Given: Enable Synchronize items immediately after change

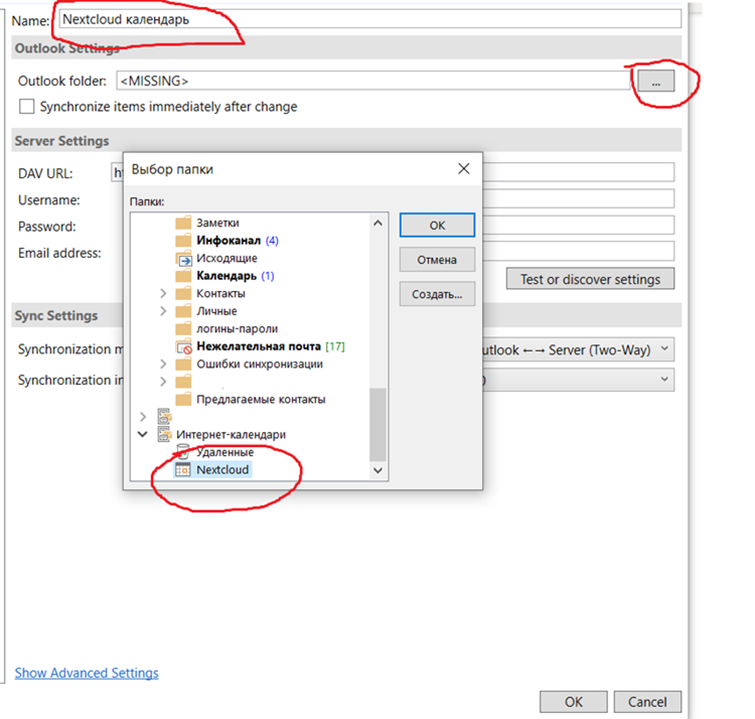Looking at the screenshot, I should click(27, 107).
